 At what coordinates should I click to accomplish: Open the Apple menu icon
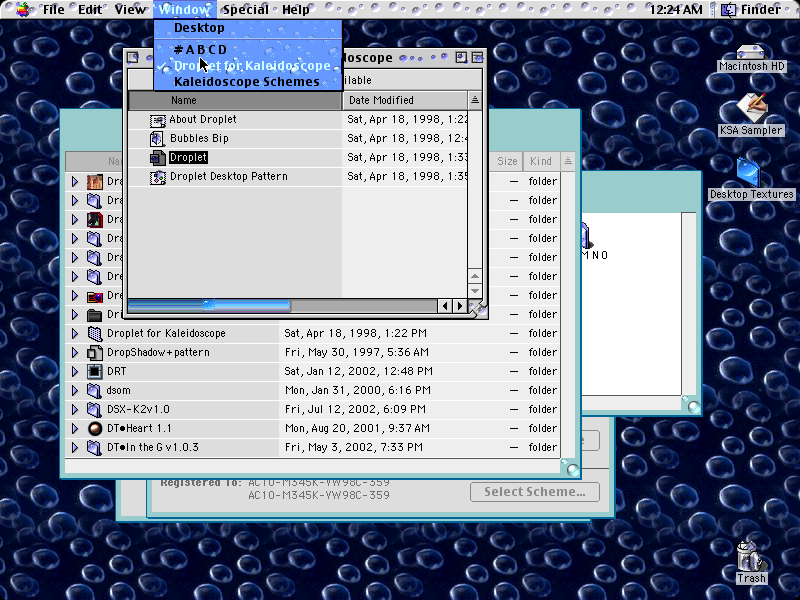(22, 9)
